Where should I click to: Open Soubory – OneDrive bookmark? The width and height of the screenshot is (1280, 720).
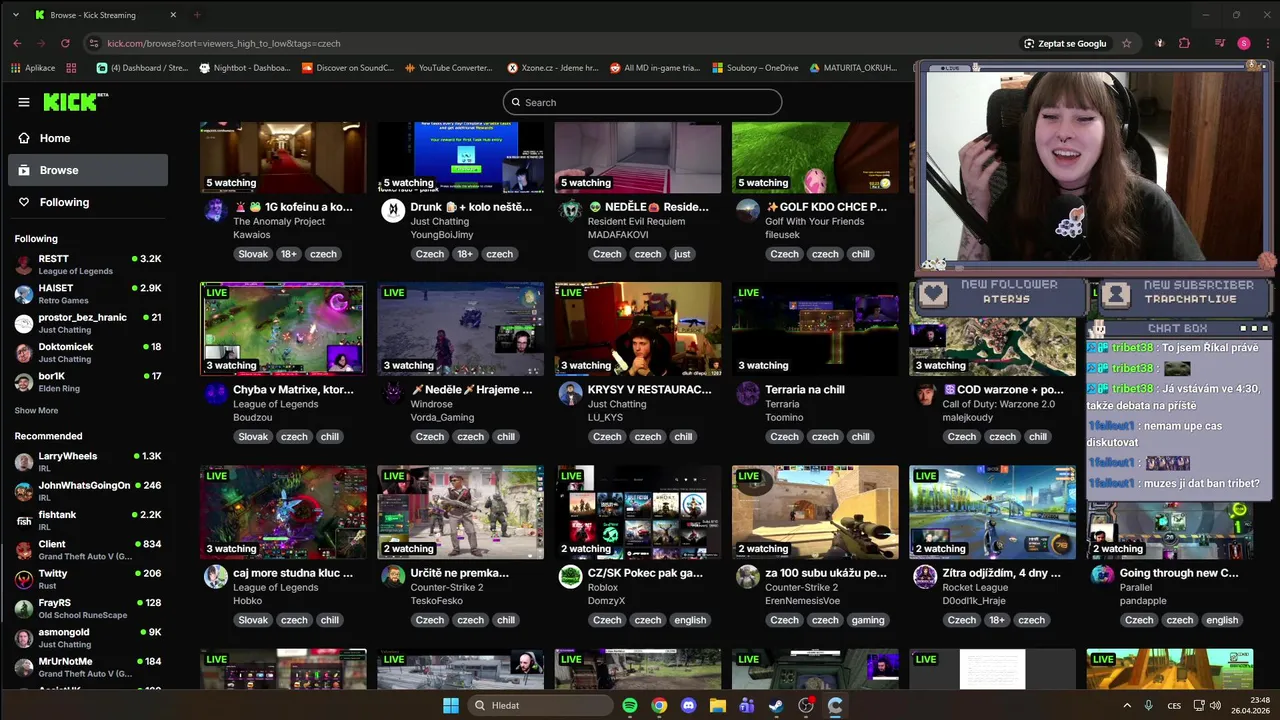coord(755,68)
